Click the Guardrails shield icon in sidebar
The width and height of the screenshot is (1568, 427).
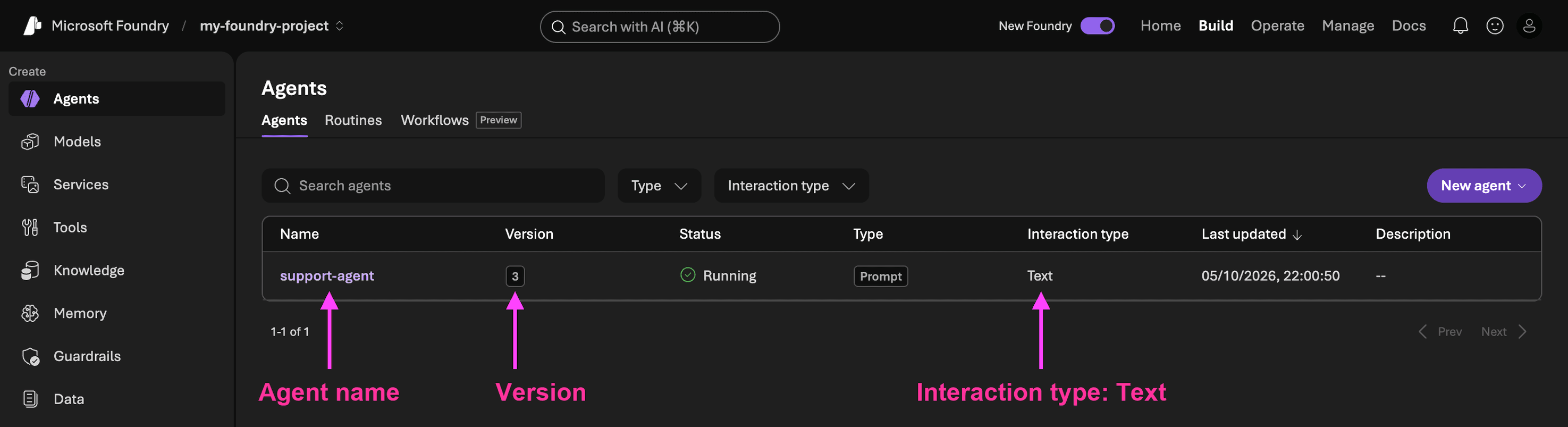coord(30,356)
